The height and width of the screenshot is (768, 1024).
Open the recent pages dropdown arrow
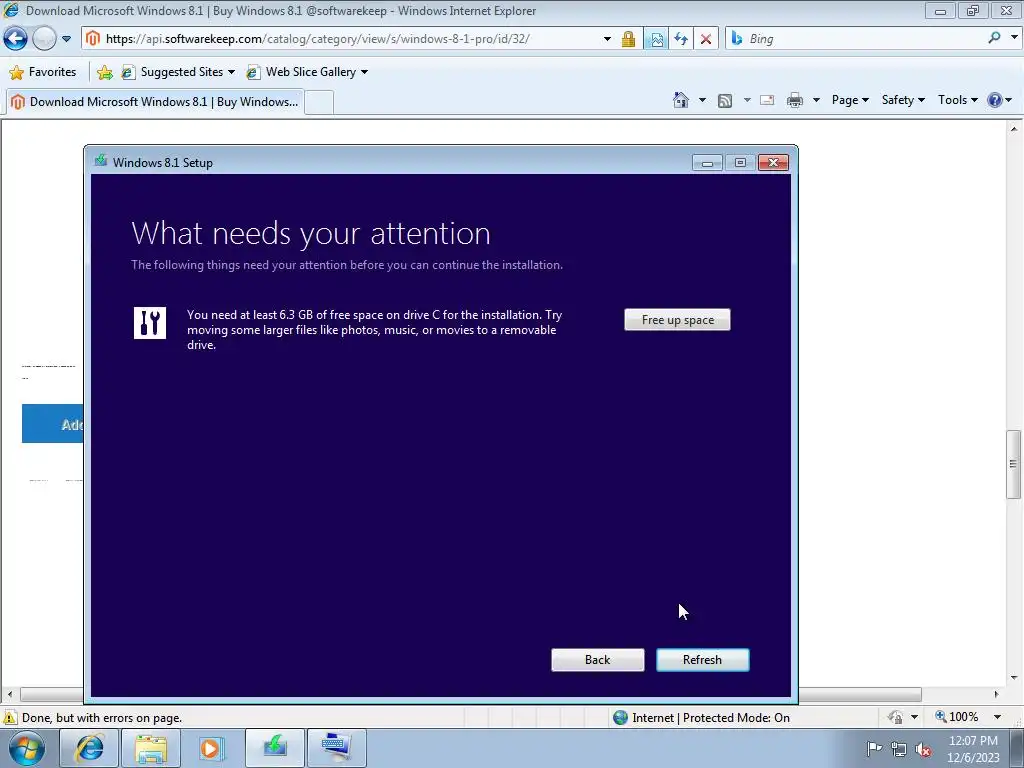66,39
